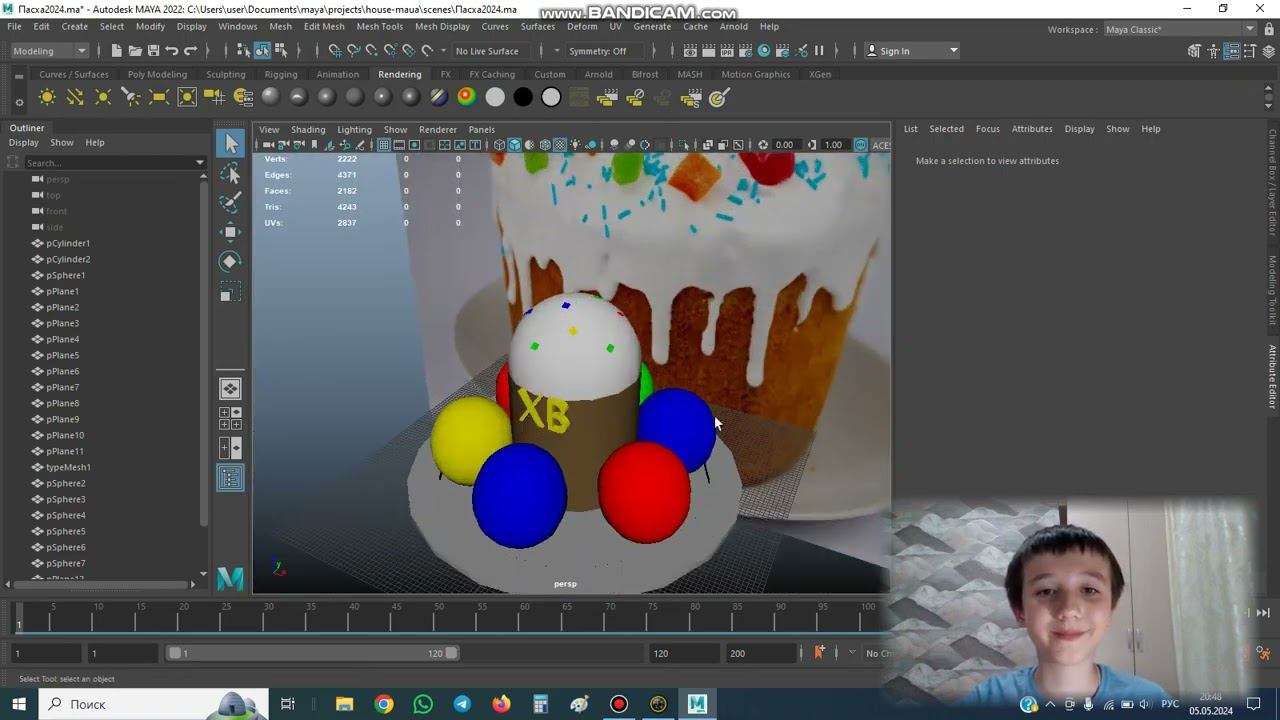Click the create camera shelf icon
The image size is (1280, 720).
pos(214,97)
